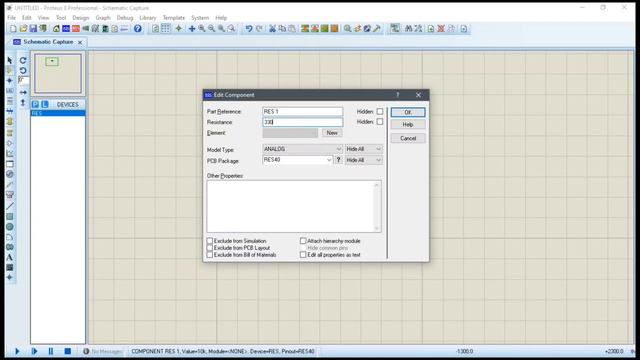Screen dimensions: 640x360
Task: Click OK in Edit Component dialog
Action: coord(408,112)
